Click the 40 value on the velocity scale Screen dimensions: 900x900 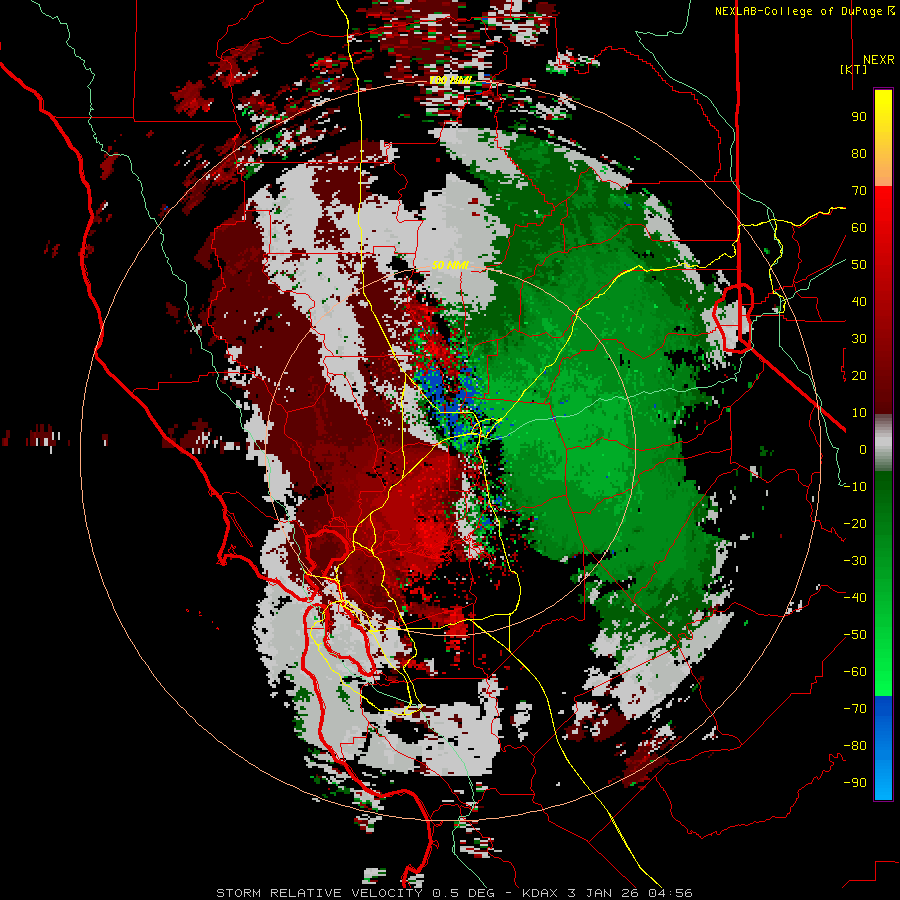coord(859,301)
